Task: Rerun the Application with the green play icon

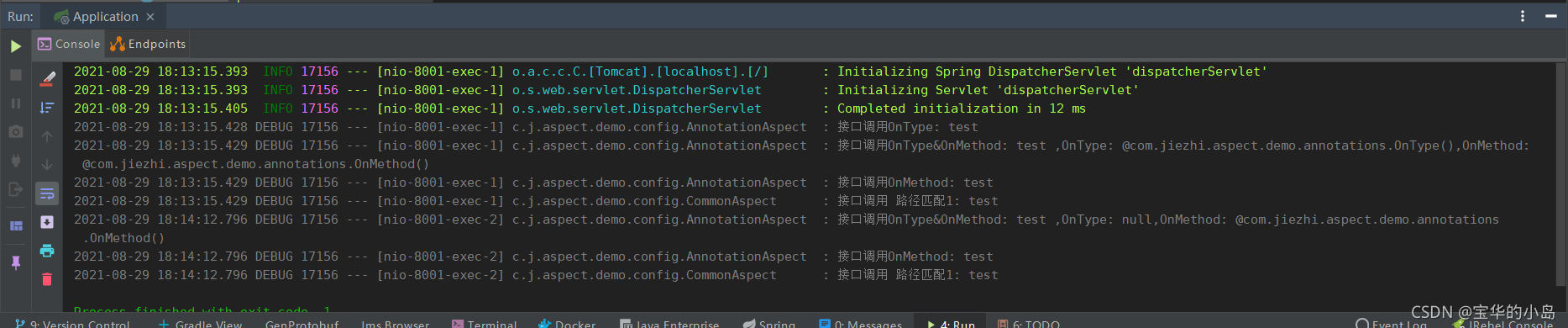Action: [x=15, y=46]
